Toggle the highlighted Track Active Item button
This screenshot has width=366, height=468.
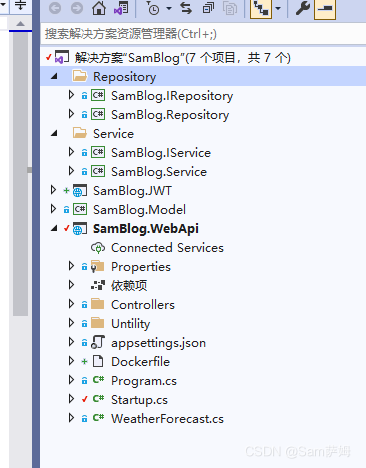click(x=261, y=9)
